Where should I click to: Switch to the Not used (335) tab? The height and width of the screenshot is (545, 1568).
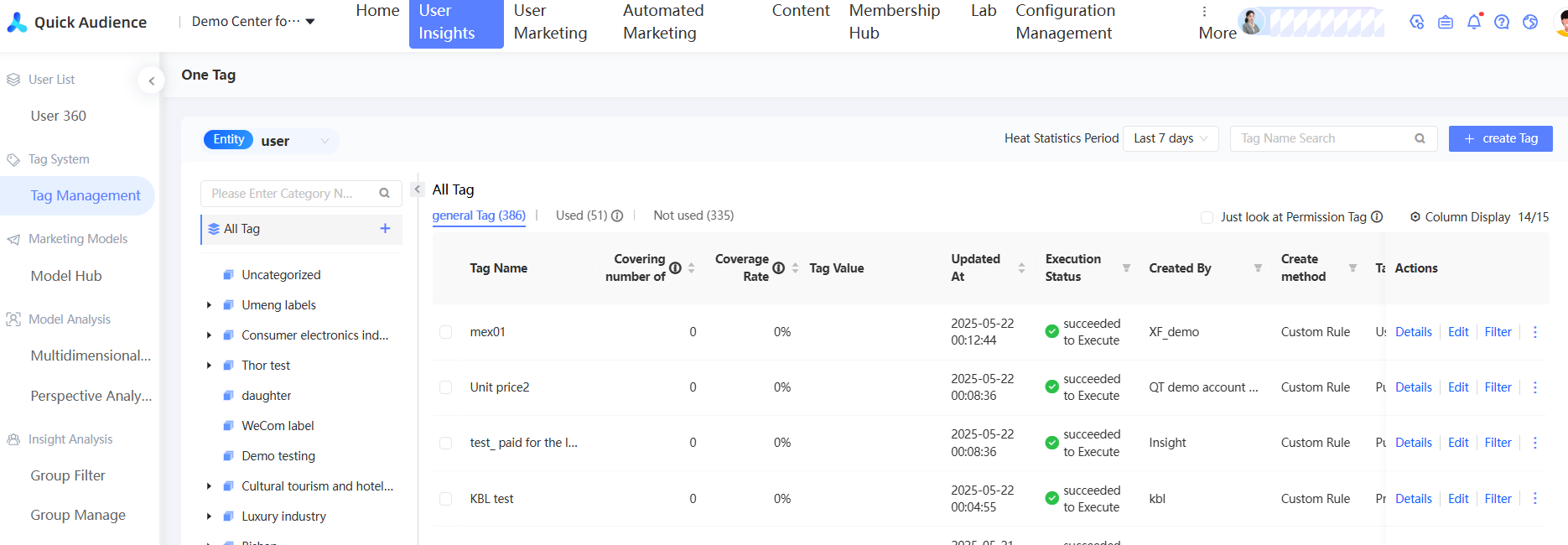click(693, 215)
